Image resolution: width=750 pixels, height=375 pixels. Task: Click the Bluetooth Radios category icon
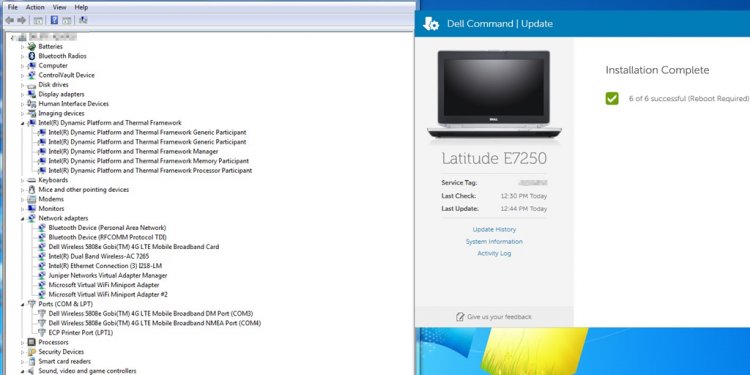[32, 56]
